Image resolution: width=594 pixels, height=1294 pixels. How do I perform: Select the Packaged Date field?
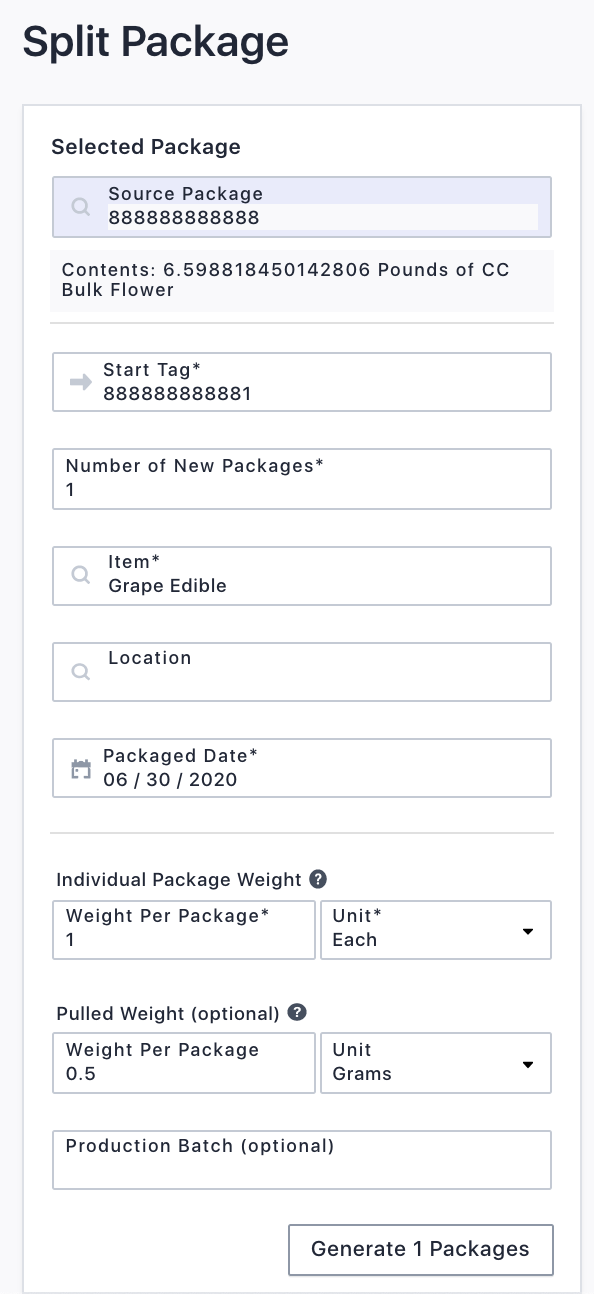[302, 768]
